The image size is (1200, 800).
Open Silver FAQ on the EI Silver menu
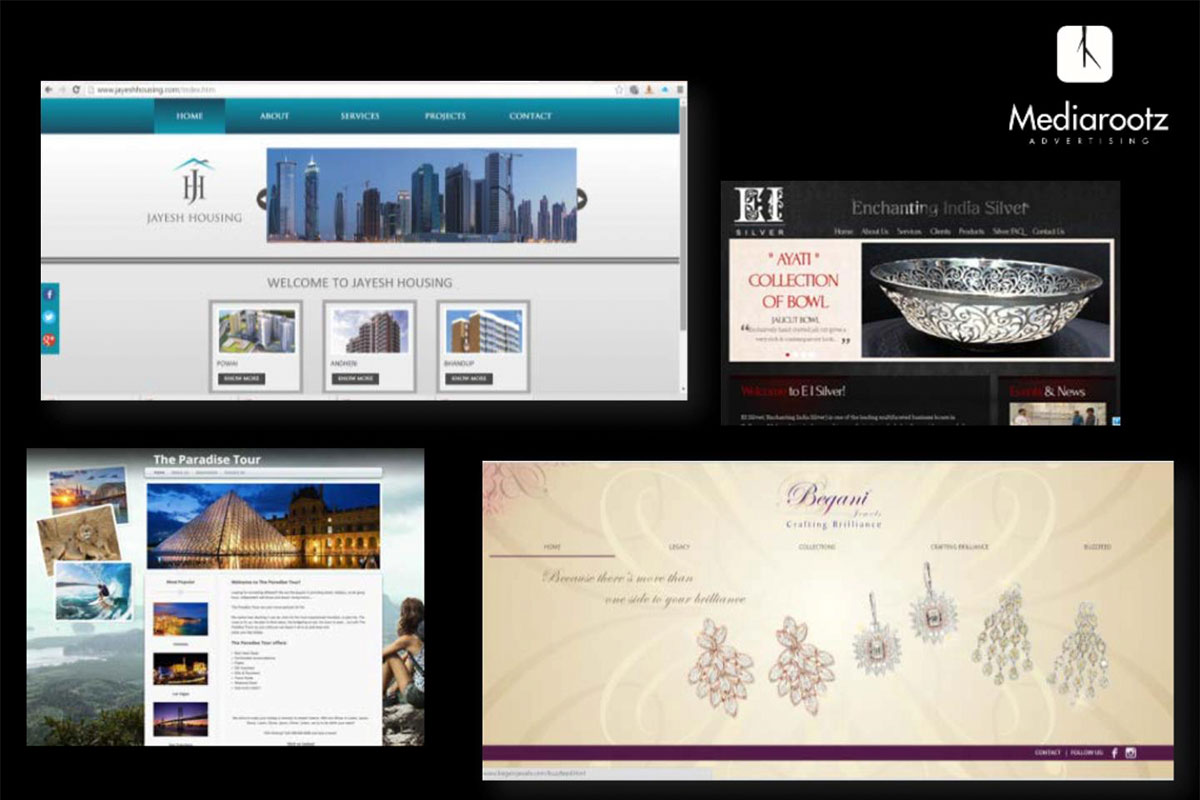coord(1008,231)
